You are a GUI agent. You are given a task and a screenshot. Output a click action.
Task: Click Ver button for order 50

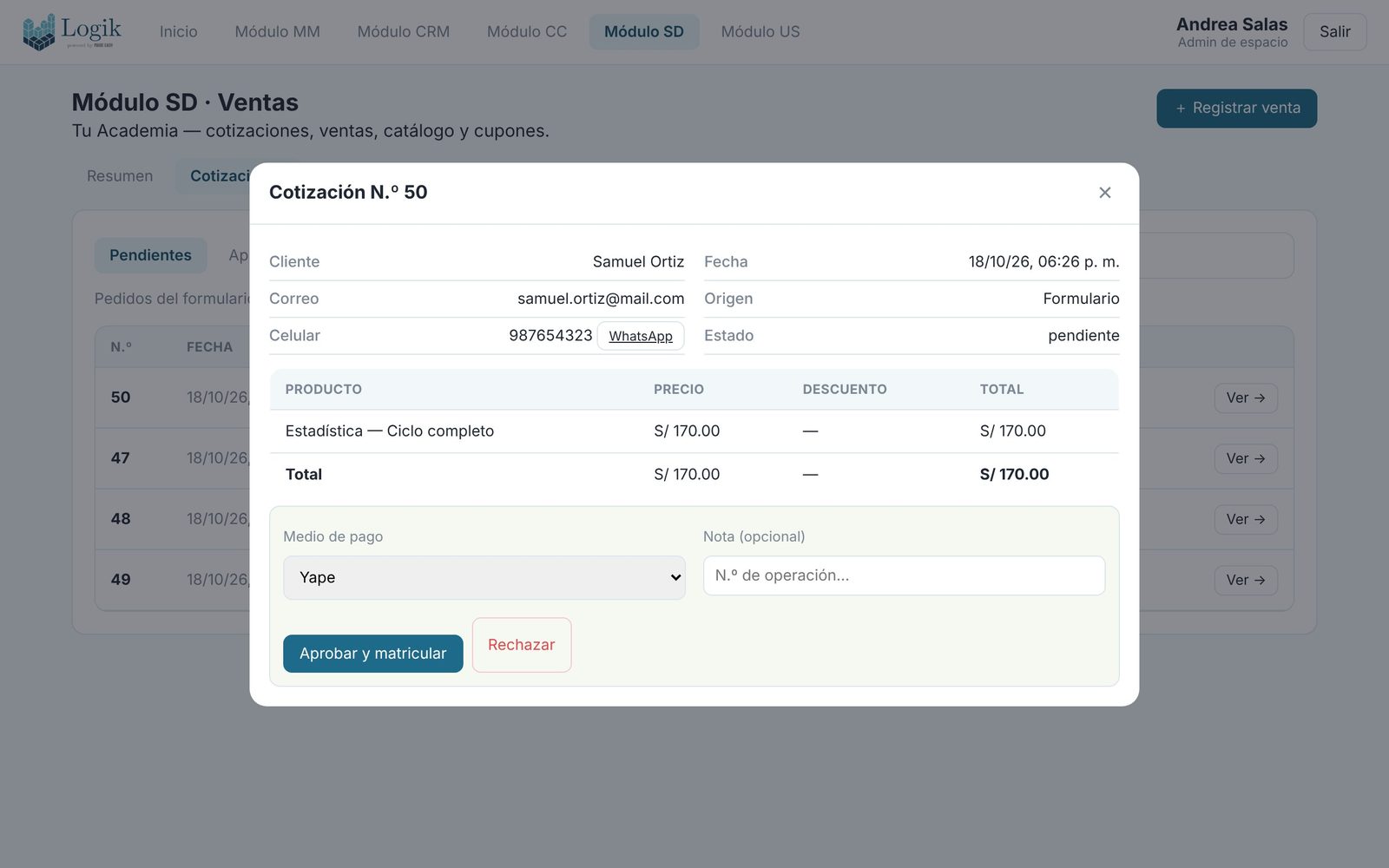[1246, 398]
